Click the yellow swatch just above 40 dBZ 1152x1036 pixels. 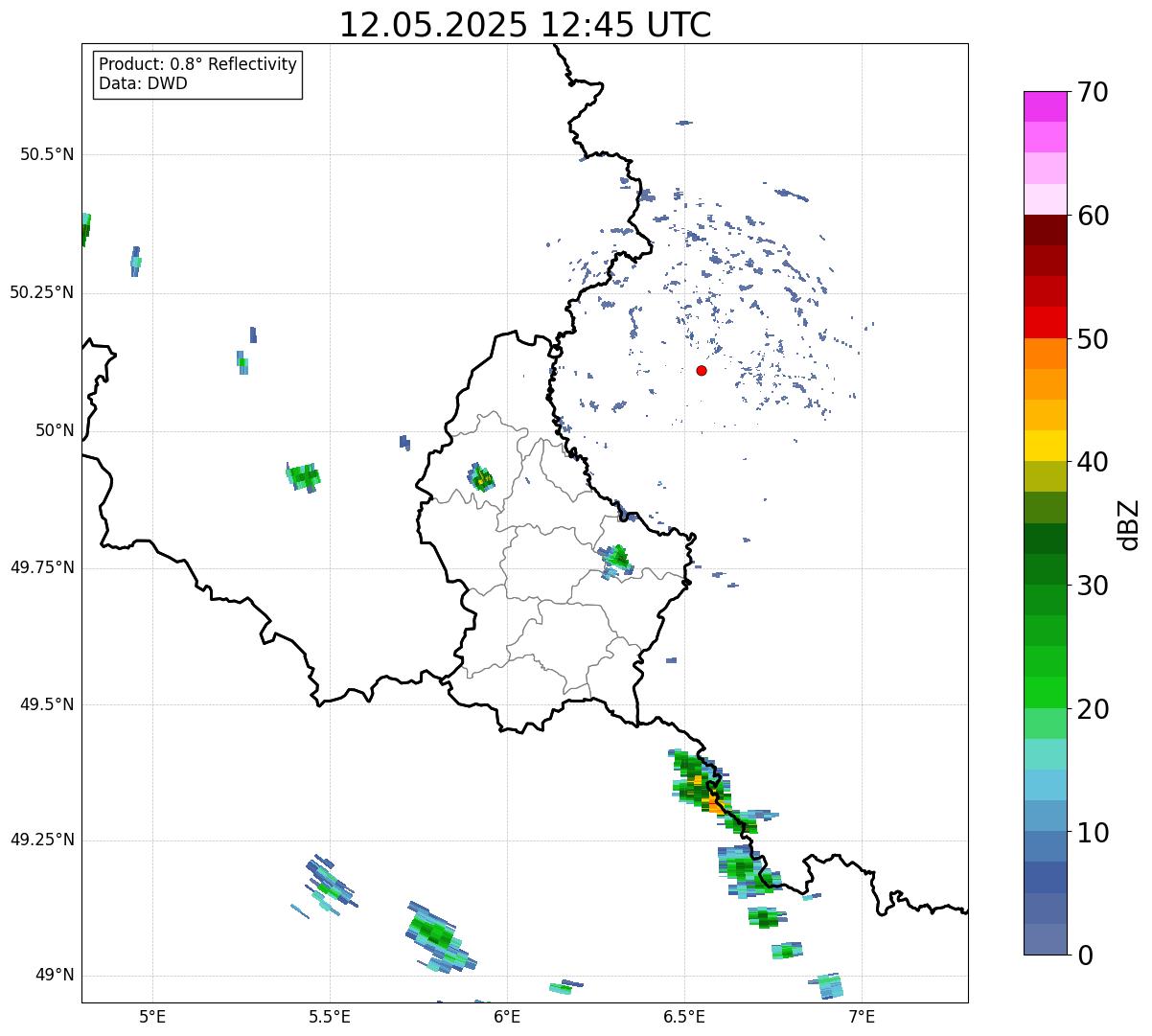coord(1045,446)
